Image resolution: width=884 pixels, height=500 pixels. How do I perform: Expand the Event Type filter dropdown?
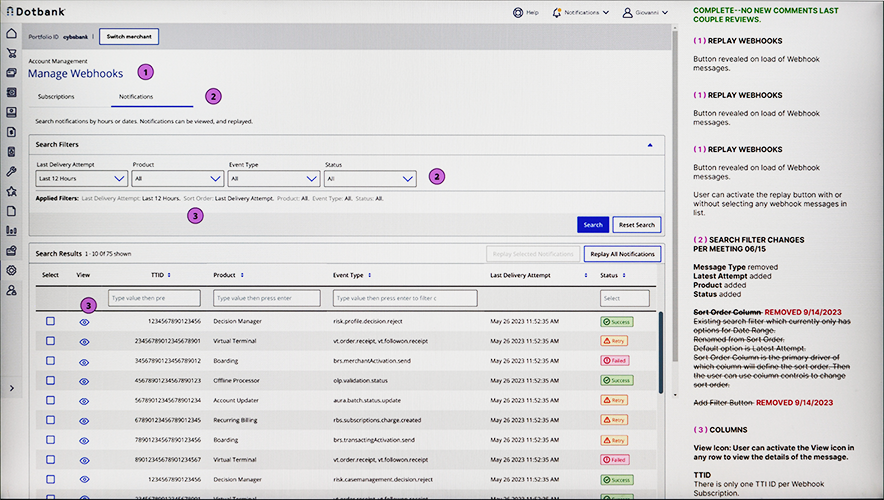click(273, 179)
